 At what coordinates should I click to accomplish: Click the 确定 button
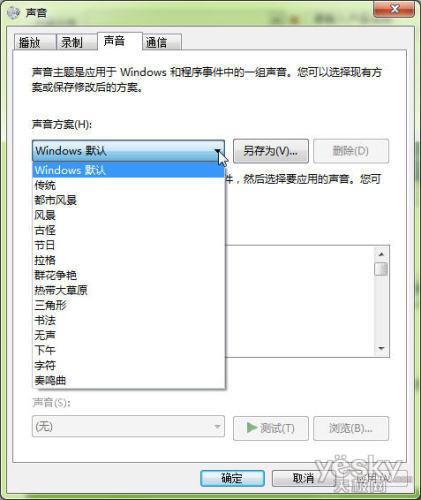click(232, 478)
